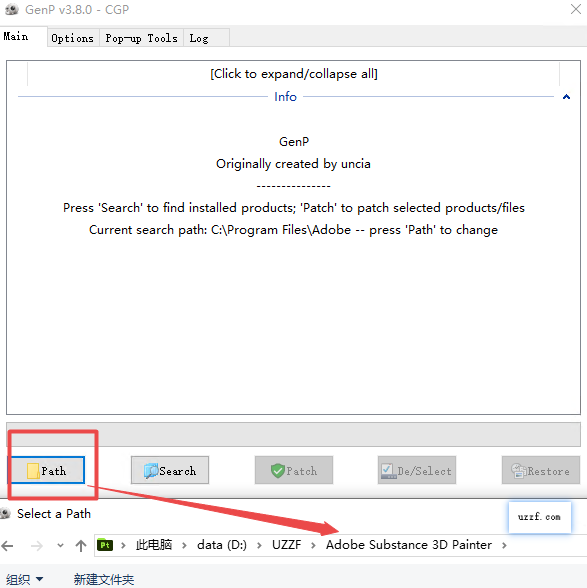Open the 组织 dropdown menu

tap(24, 579)
